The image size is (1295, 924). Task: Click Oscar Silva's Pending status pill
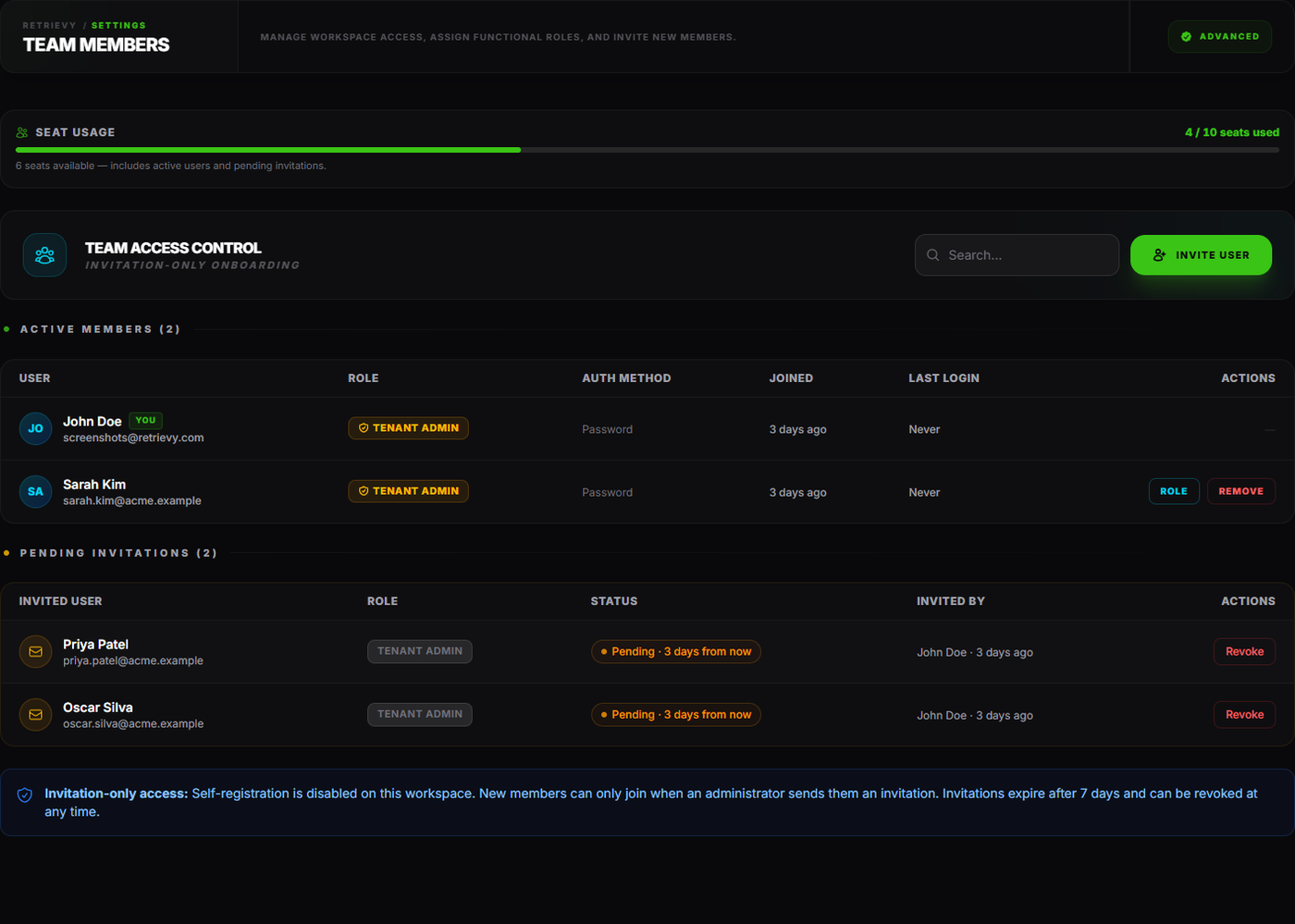coord(676,714)
